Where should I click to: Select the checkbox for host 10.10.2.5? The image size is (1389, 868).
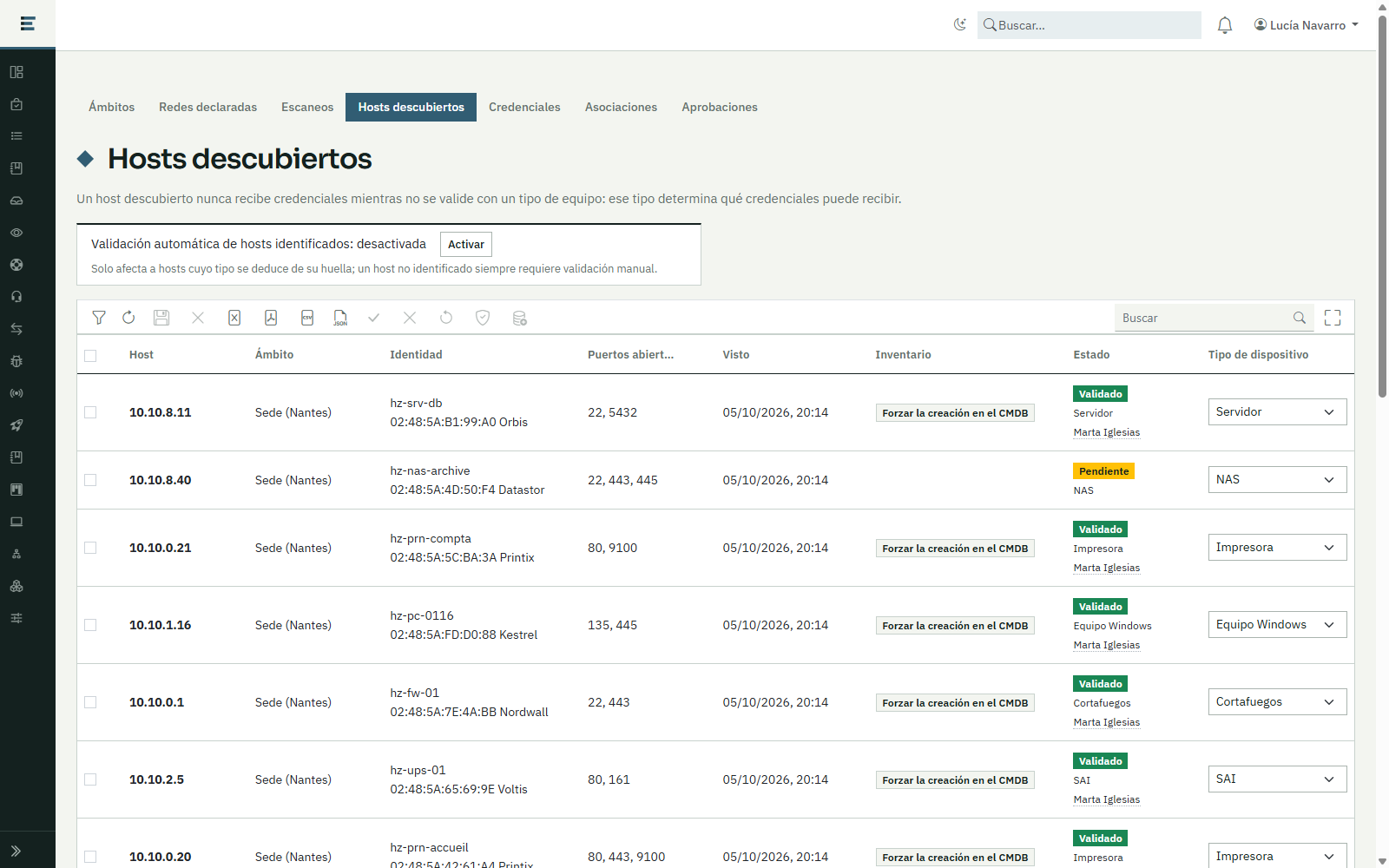click(90, 779)
